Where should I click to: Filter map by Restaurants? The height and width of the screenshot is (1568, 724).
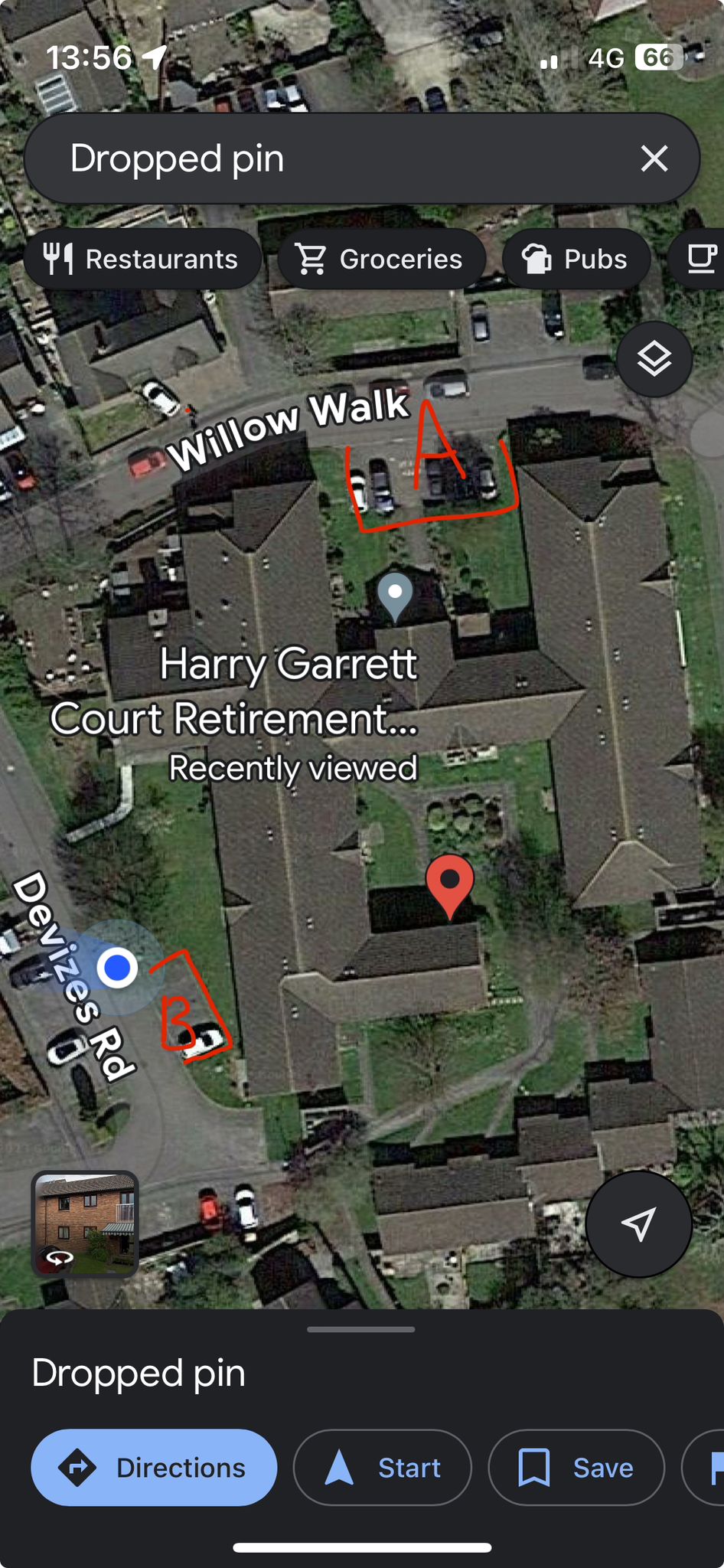[142, 259]
